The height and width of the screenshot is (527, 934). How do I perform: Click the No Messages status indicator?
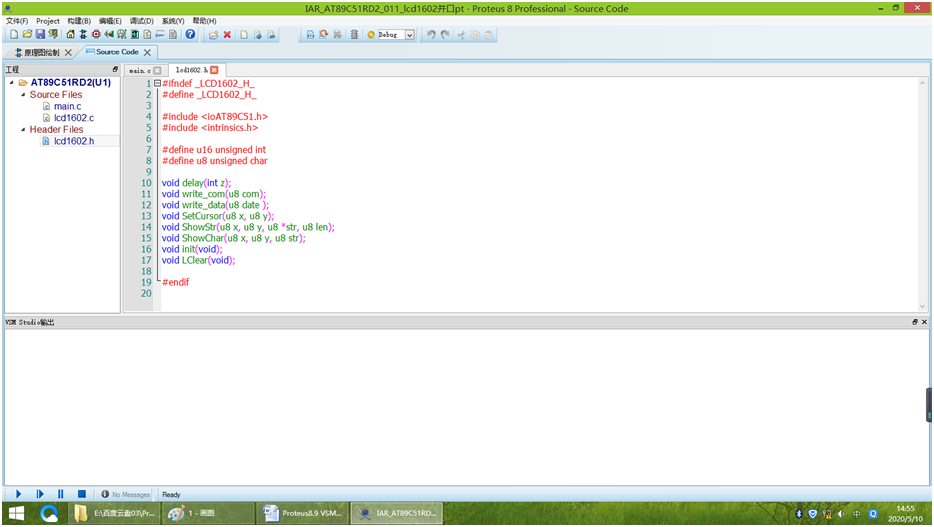126,494
